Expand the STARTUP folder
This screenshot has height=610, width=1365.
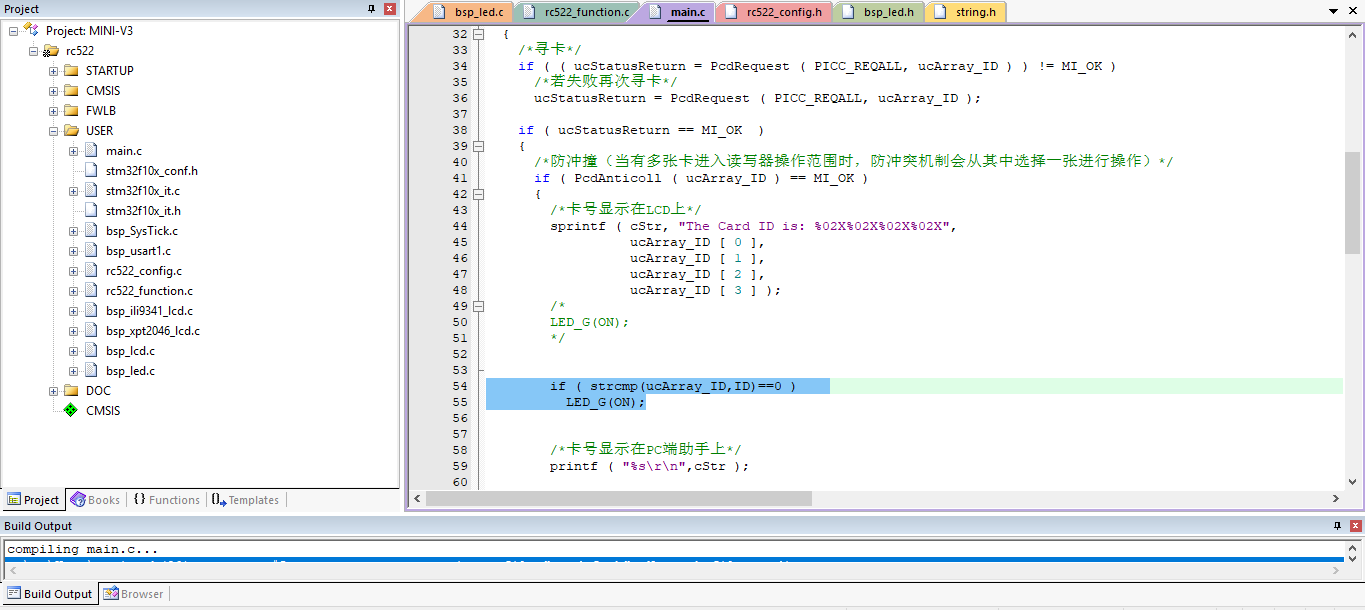tap(54, 71)
